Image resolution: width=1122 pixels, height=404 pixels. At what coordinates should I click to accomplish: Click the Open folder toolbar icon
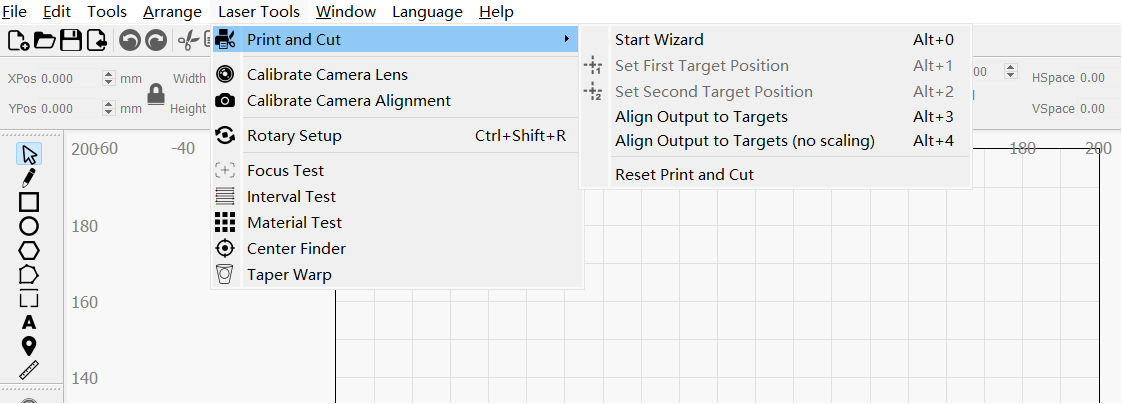click(45, 40)
